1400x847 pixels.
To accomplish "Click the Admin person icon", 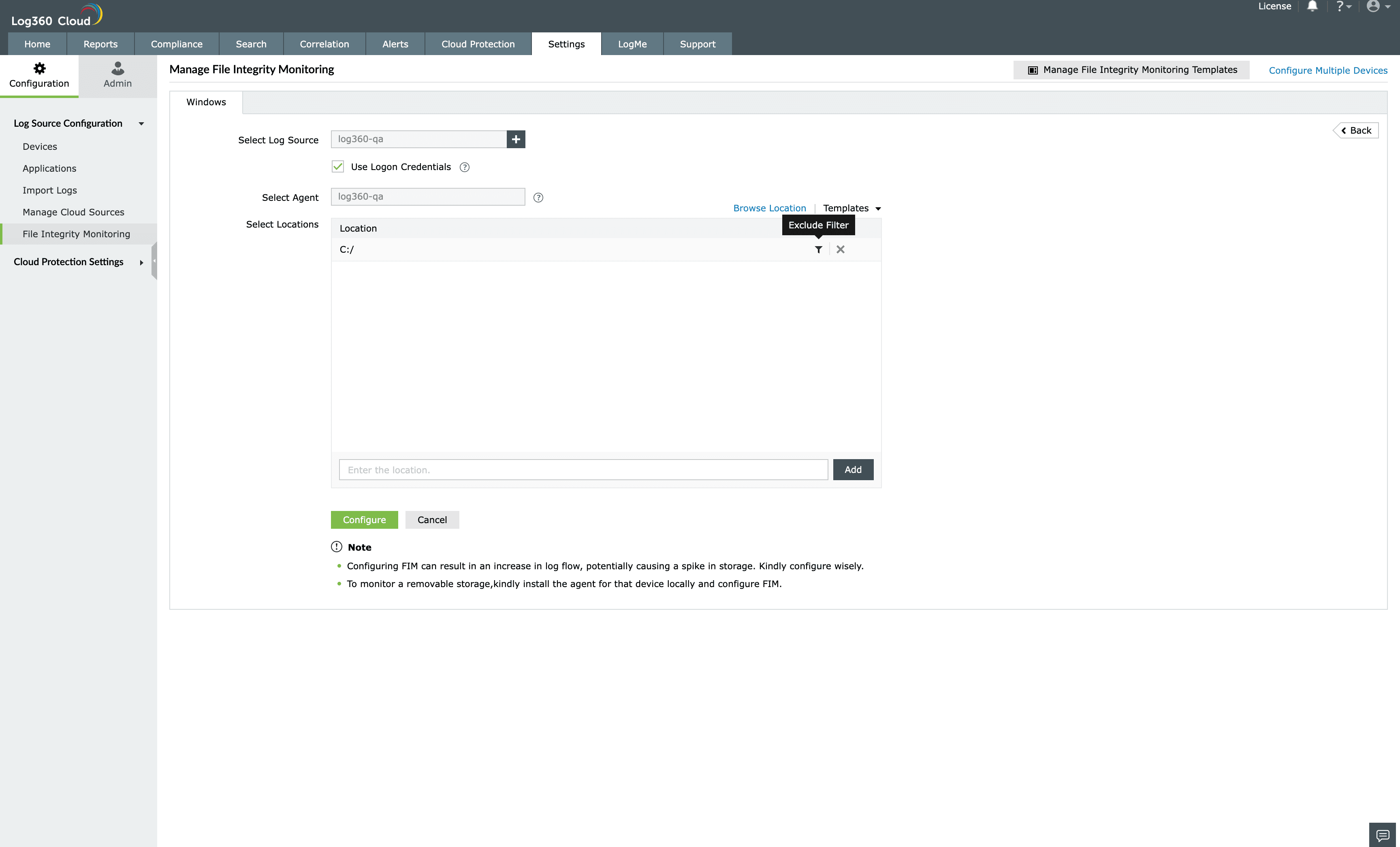I will pyautogui.click(x=117, y=69).
